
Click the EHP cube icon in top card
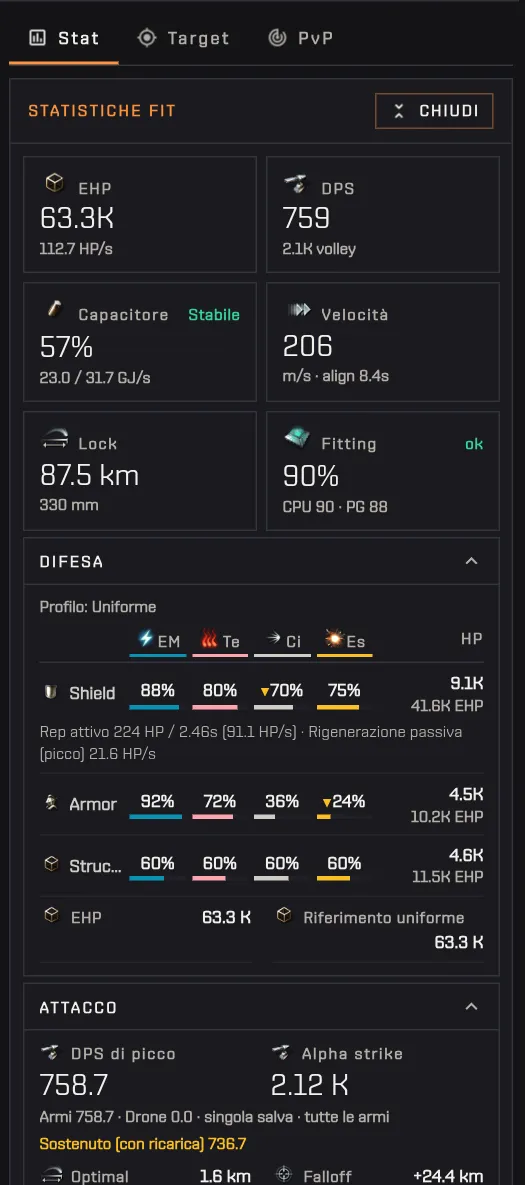point(54,183)
